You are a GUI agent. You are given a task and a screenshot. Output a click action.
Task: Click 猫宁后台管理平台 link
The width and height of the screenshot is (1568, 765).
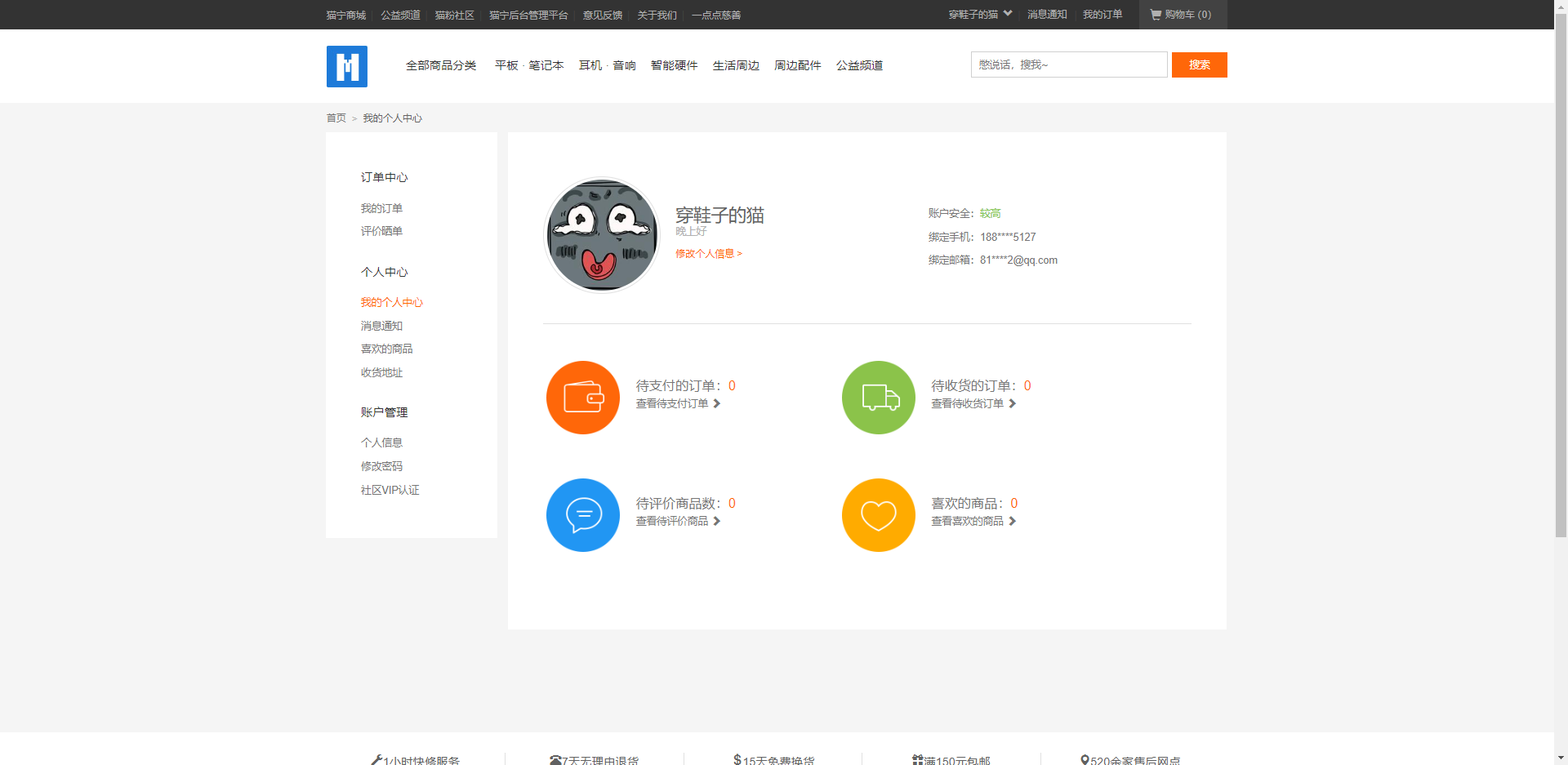point(528,16)
